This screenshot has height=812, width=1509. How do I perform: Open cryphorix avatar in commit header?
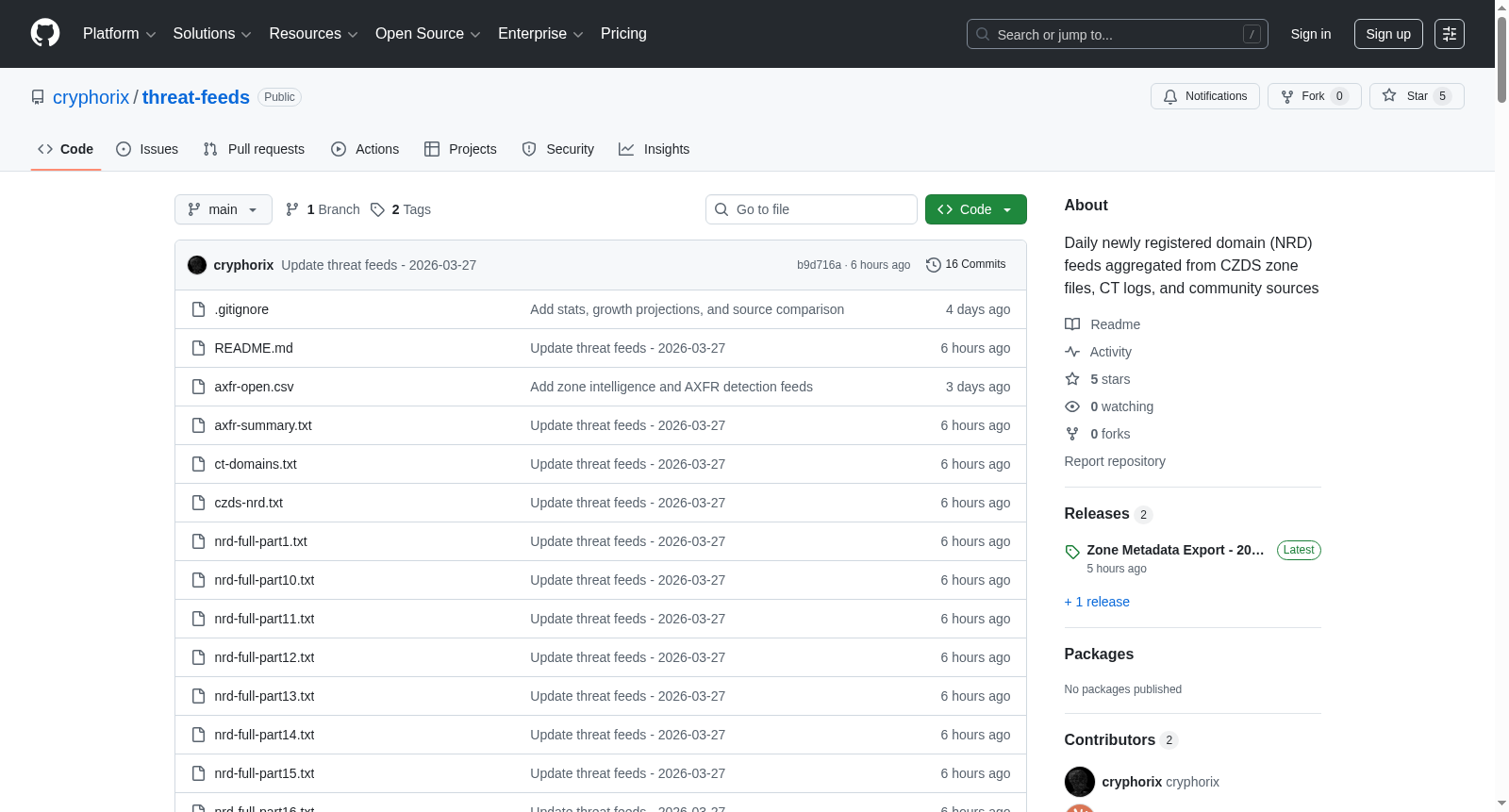point(197,265)
